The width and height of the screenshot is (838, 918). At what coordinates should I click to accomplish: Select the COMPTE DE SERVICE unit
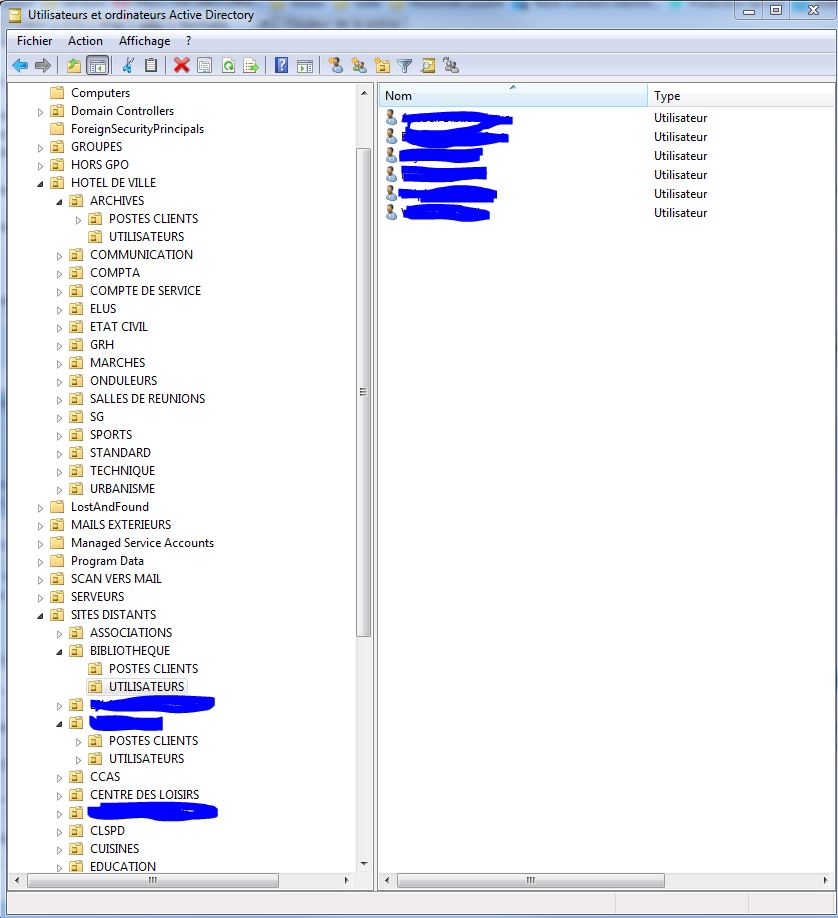(x=145, y=291)
